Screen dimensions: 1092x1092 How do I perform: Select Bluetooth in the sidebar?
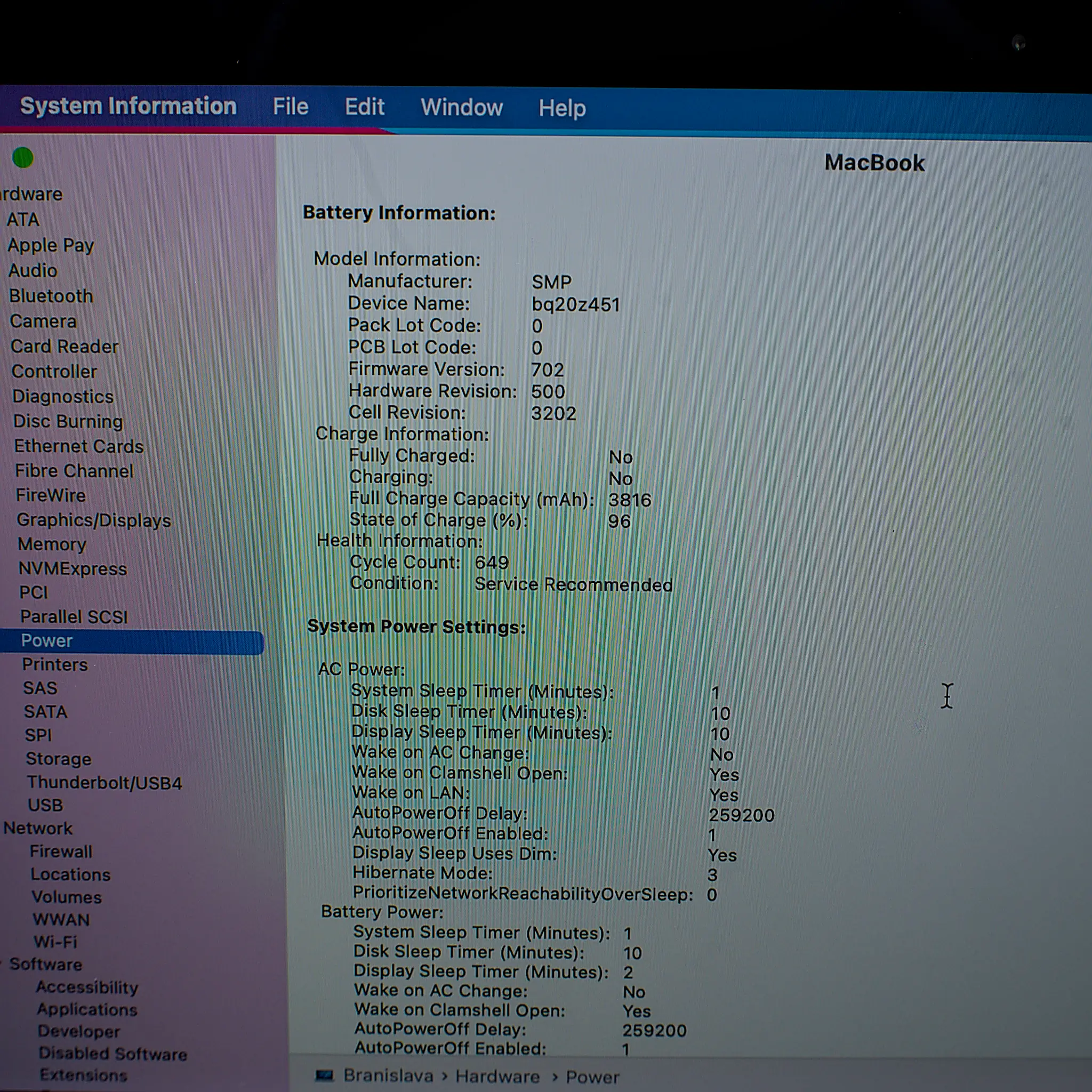tap(51, 295)
